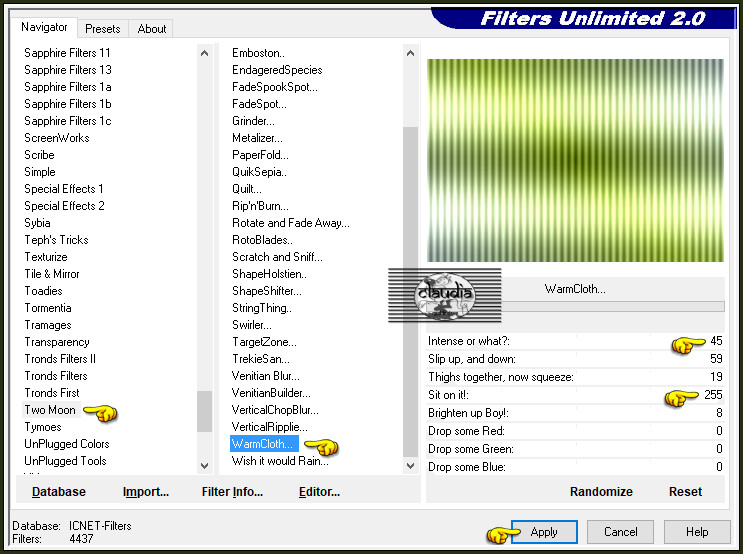Image resolution: width=743 pixels, height=554 pixels.
Task: Select Emboston.. filter
Action: (258, 53)
